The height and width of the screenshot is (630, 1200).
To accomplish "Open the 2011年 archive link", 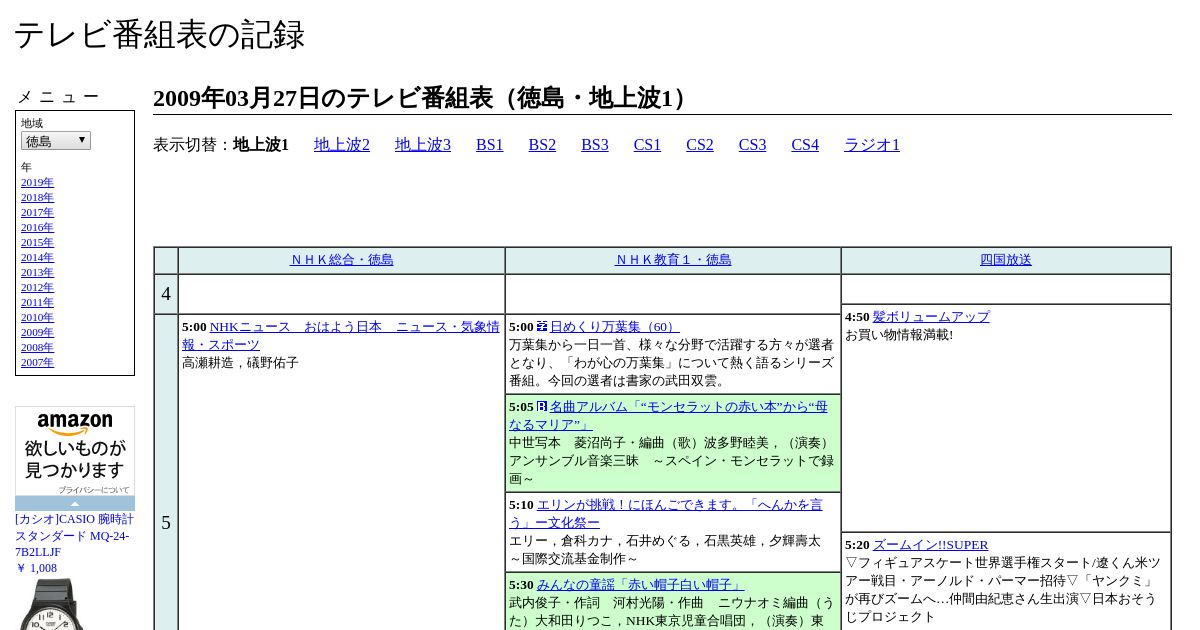I will pos(37,303).
